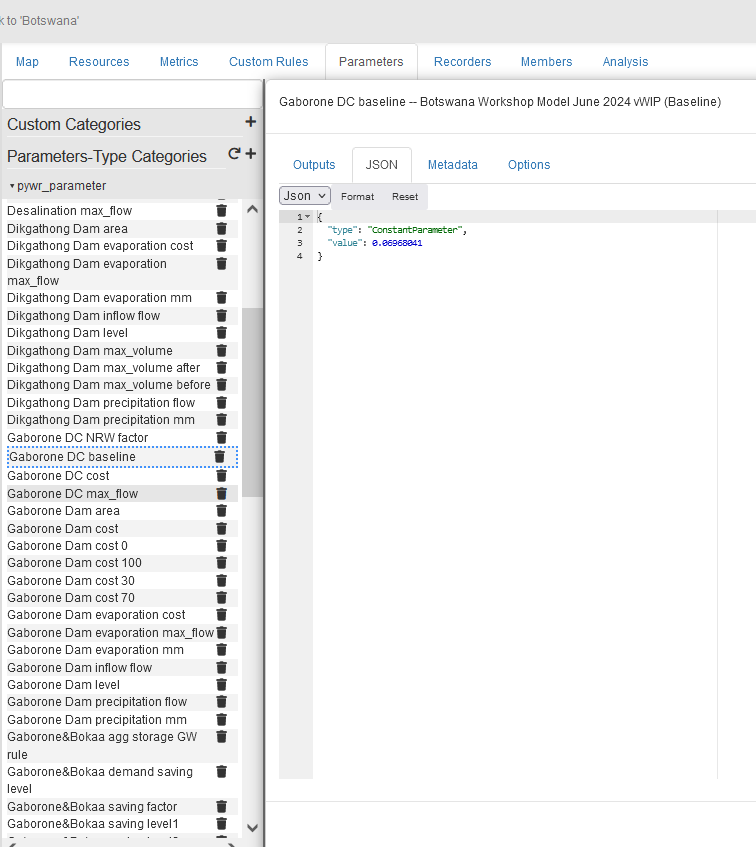Delete the Desalination max_flow parameter
This screenshot has width=756, height=847.
pos(221,211)
